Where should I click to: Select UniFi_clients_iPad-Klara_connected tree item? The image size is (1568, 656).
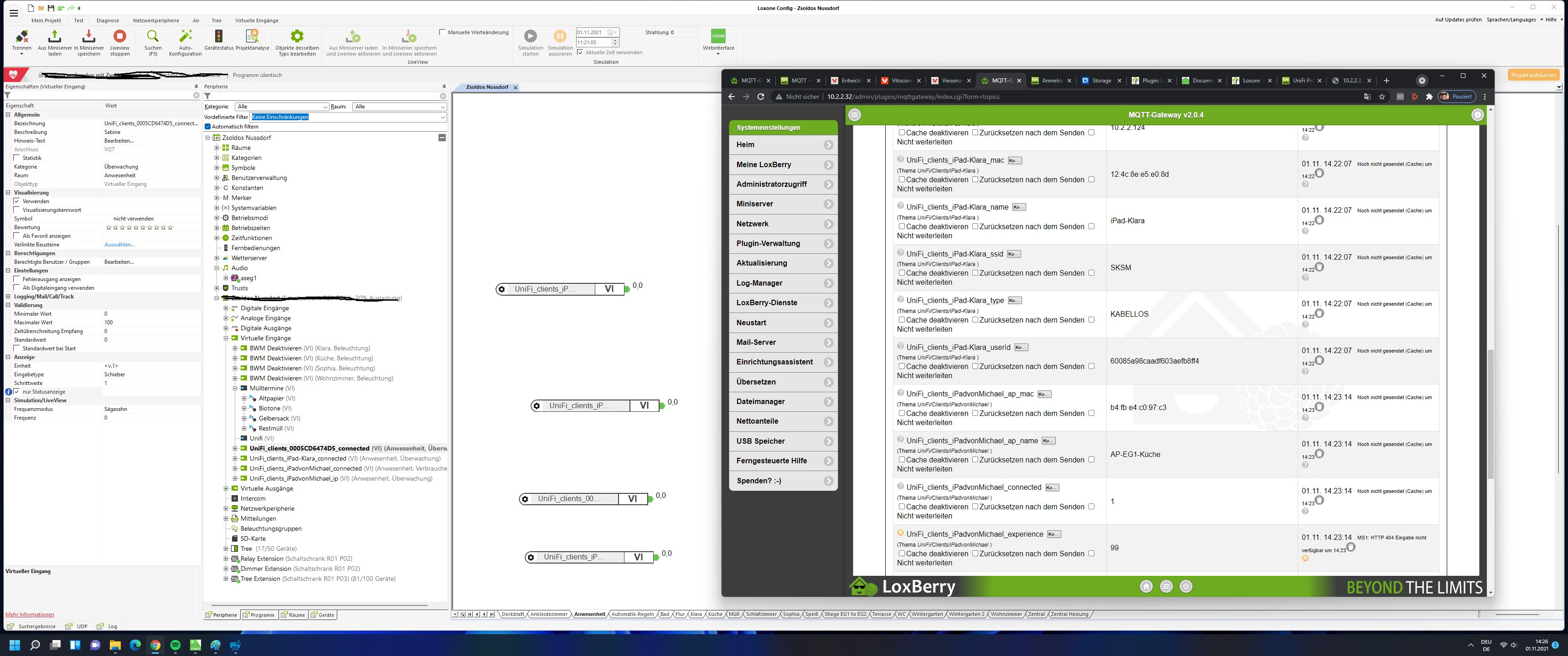pyautogui.click(x=345, y=459)
